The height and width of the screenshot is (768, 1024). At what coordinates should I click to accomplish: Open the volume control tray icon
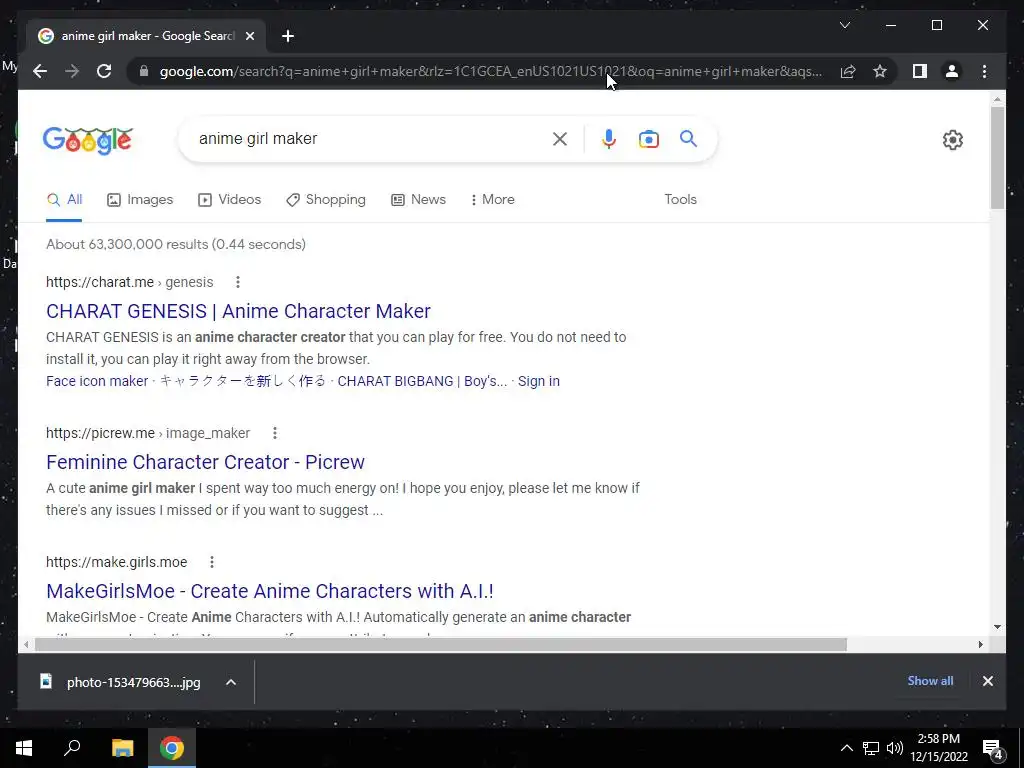click(895, 748)
